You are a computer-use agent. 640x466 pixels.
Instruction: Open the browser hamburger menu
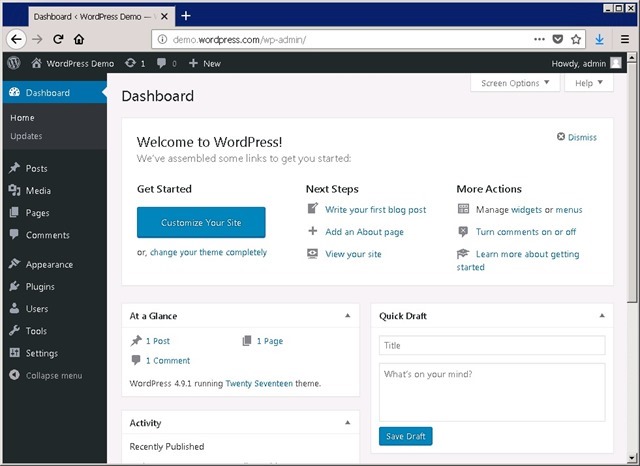(625, 39)
